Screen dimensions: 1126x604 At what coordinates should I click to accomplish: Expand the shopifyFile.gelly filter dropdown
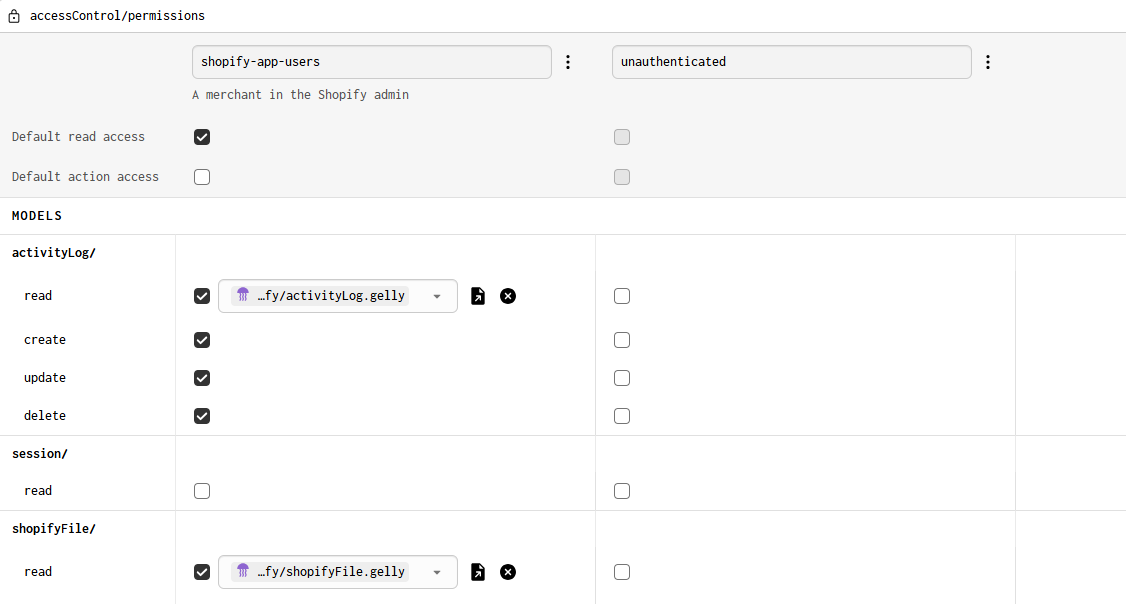(437, 572)
